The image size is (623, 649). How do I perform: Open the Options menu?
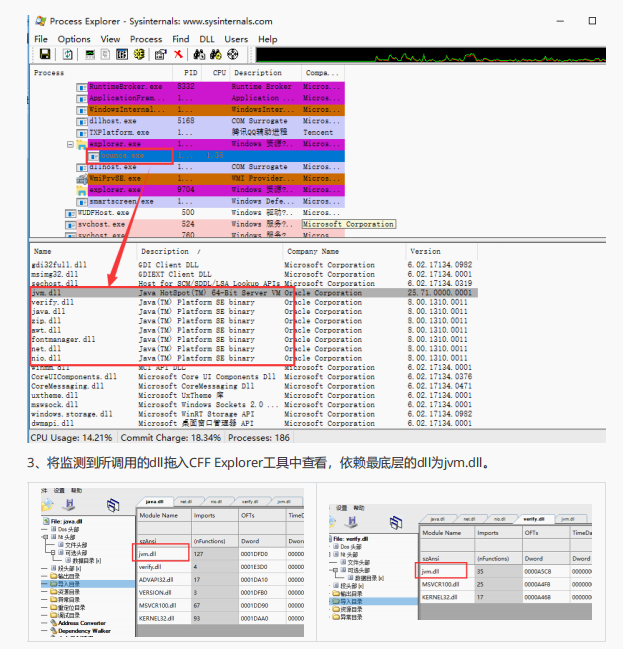pyautogui.click(x=74, y=39)
